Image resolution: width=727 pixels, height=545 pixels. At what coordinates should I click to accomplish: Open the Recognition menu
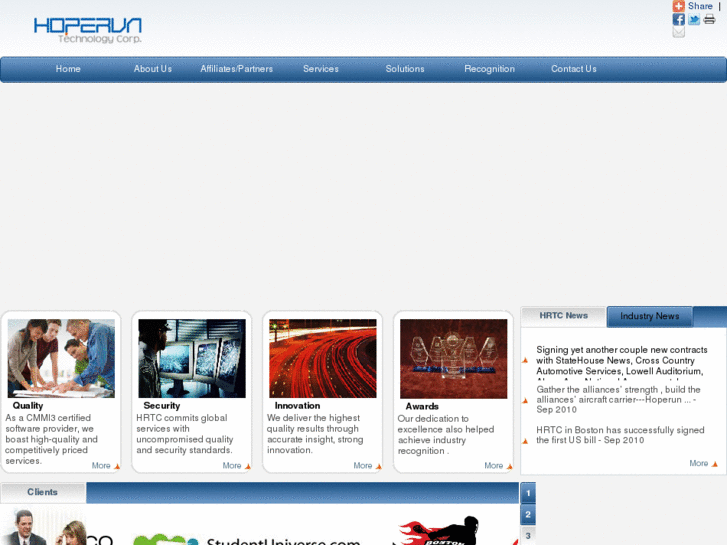click(x=489, y=69)
